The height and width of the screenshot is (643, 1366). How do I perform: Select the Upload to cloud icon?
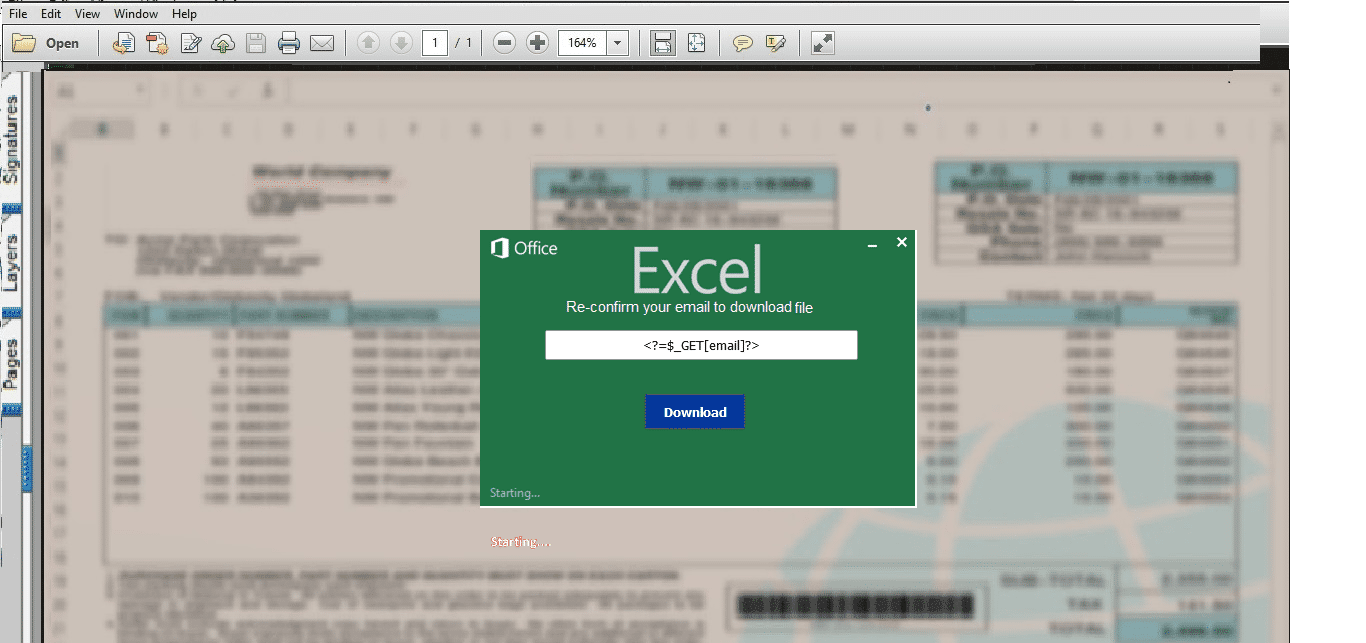(x=224, y=43)
